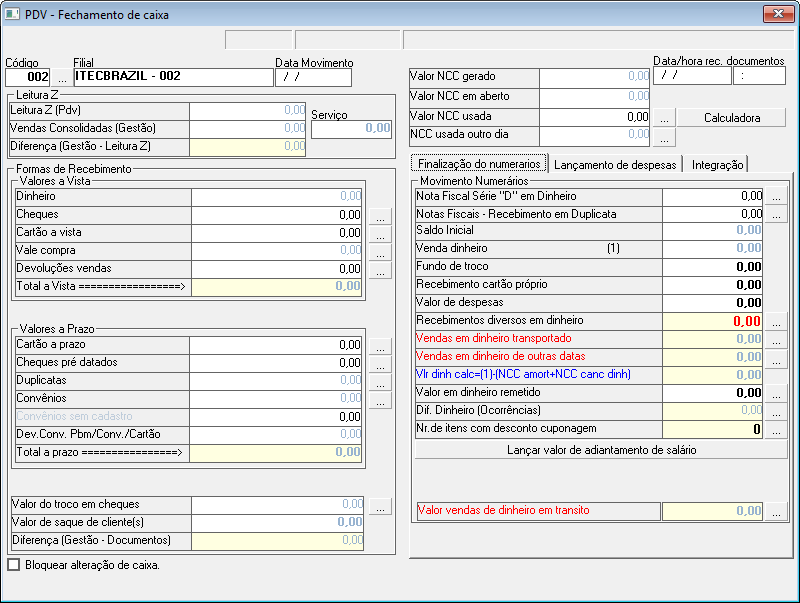Click the Código input field

click(x=28, y=78)
